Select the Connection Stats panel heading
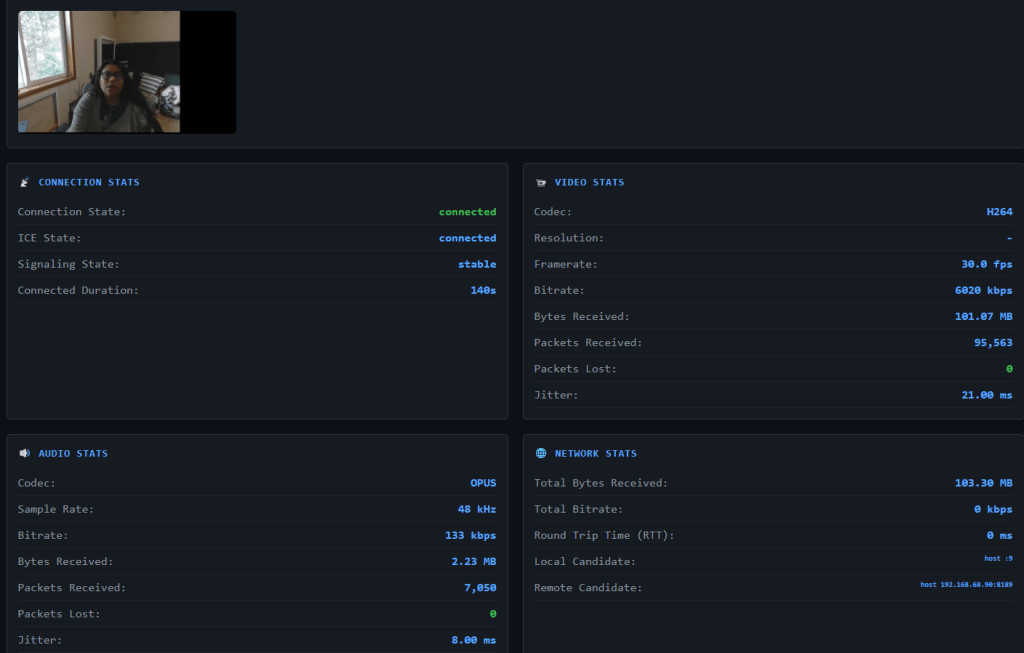Image resolution: width=1024 pixels, height=653 pixels. pos(89,183)
